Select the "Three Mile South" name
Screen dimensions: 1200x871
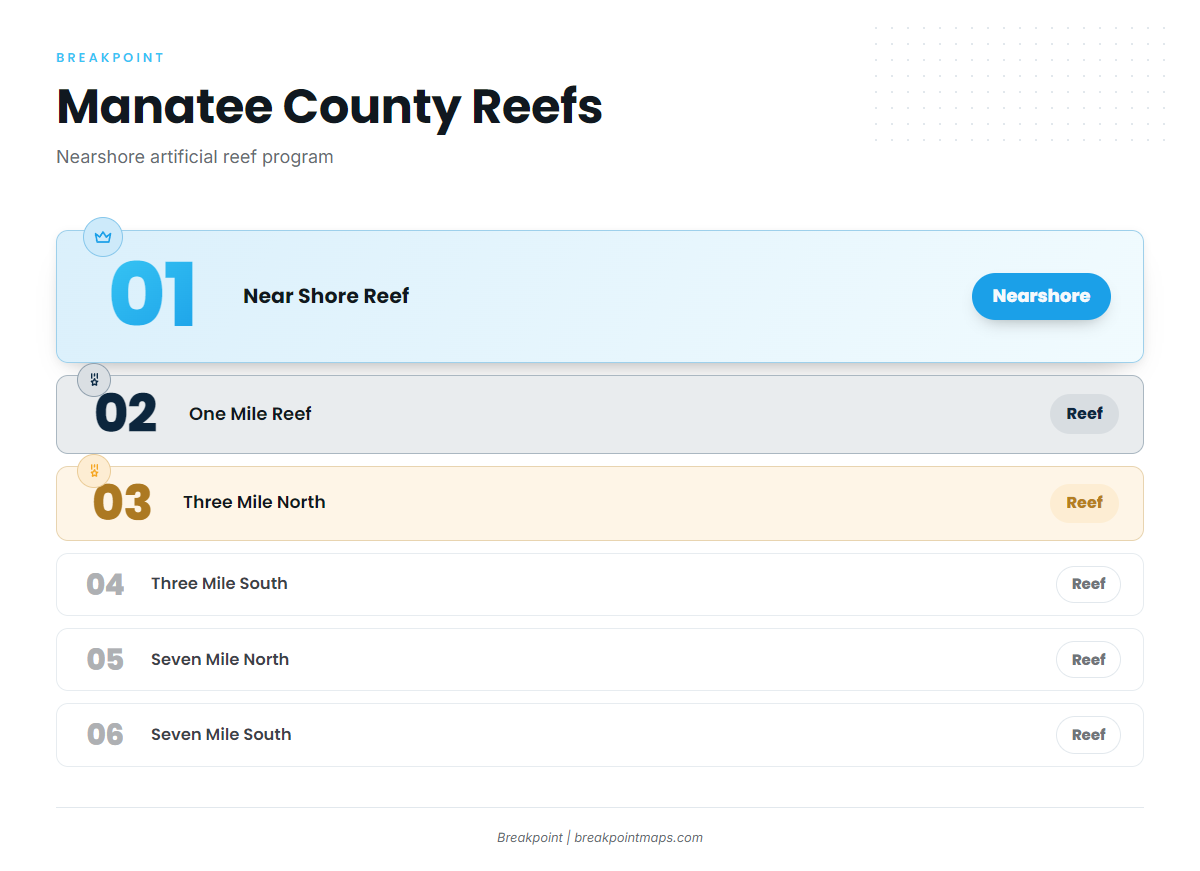219,584
